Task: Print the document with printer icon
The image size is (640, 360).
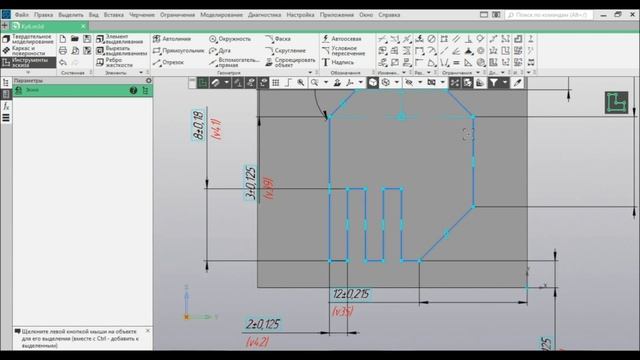Action: click(x=62, y=51)
